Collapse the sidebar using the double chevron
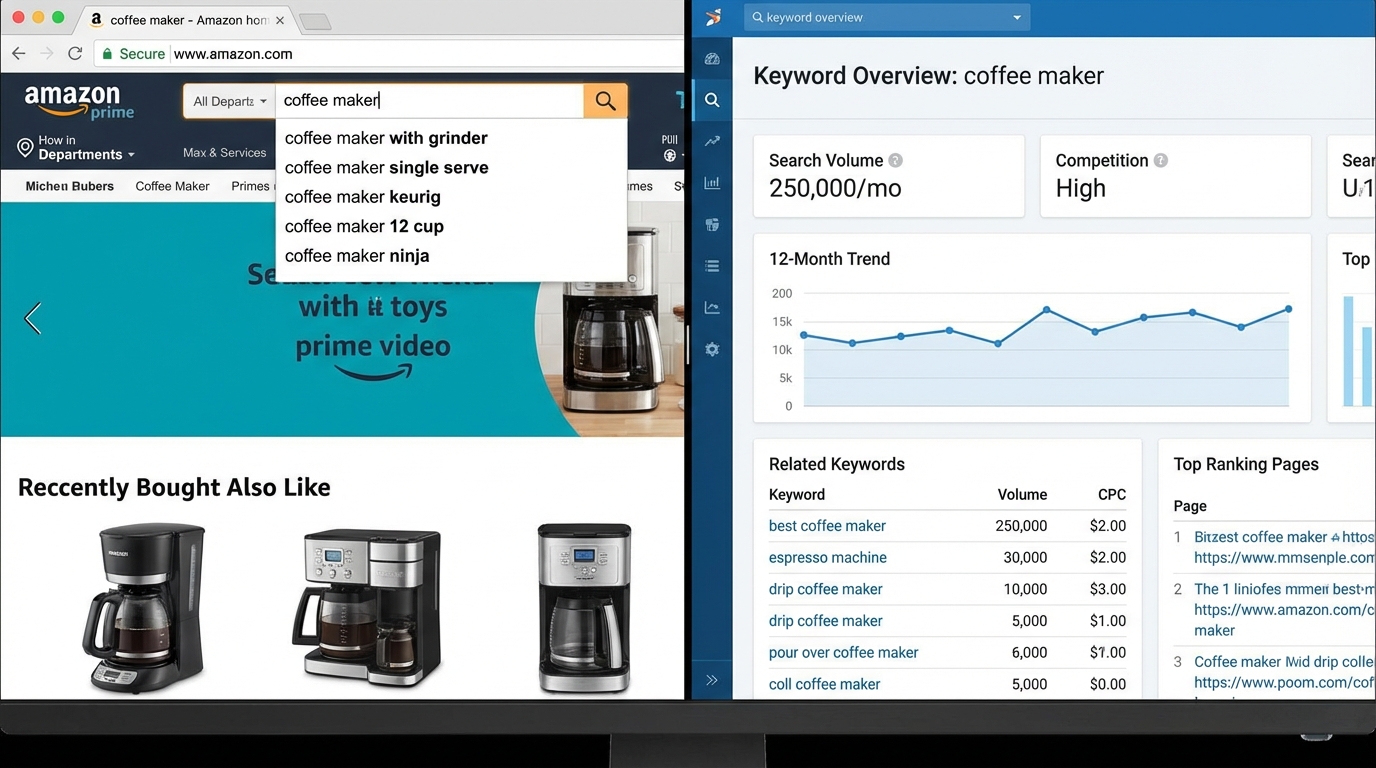This screenshot has height=768, width=1376. [x=711, y=679]
